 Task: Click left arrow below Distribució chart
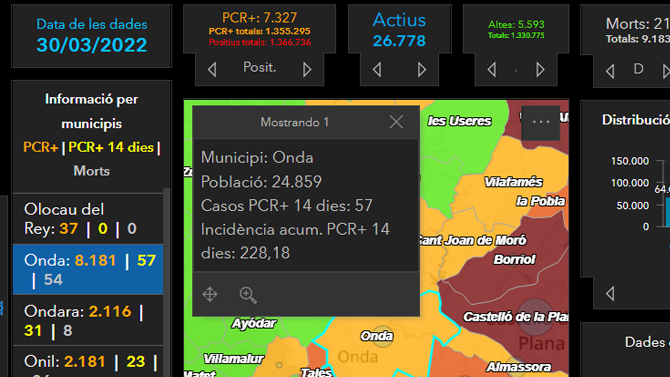pyautogui.click(x=610, y=293)
